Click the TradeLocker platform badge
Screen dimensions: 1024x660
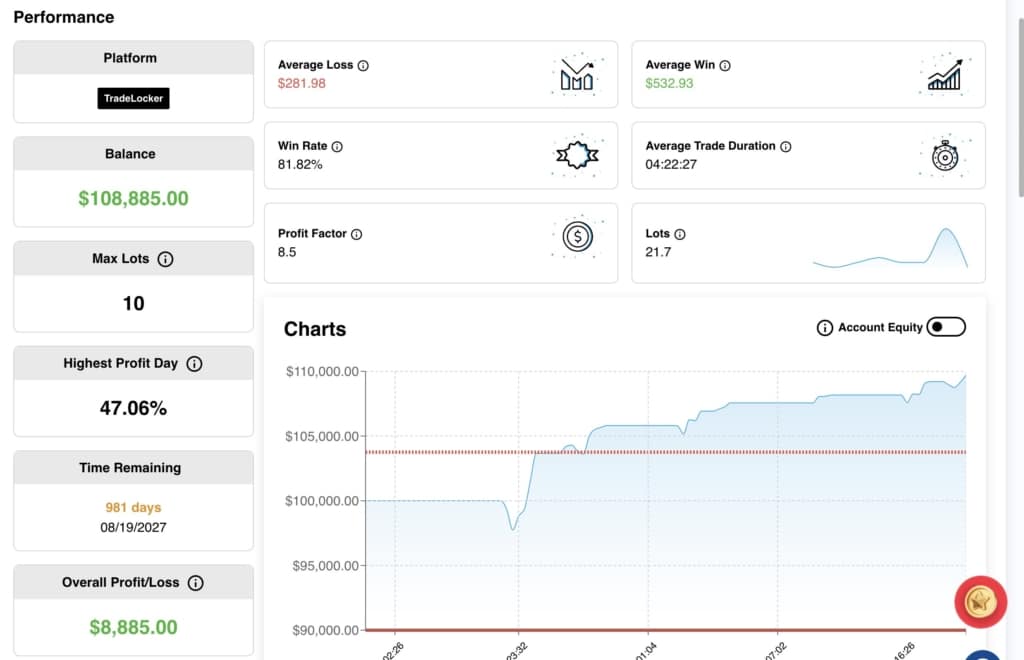[133, 99]
